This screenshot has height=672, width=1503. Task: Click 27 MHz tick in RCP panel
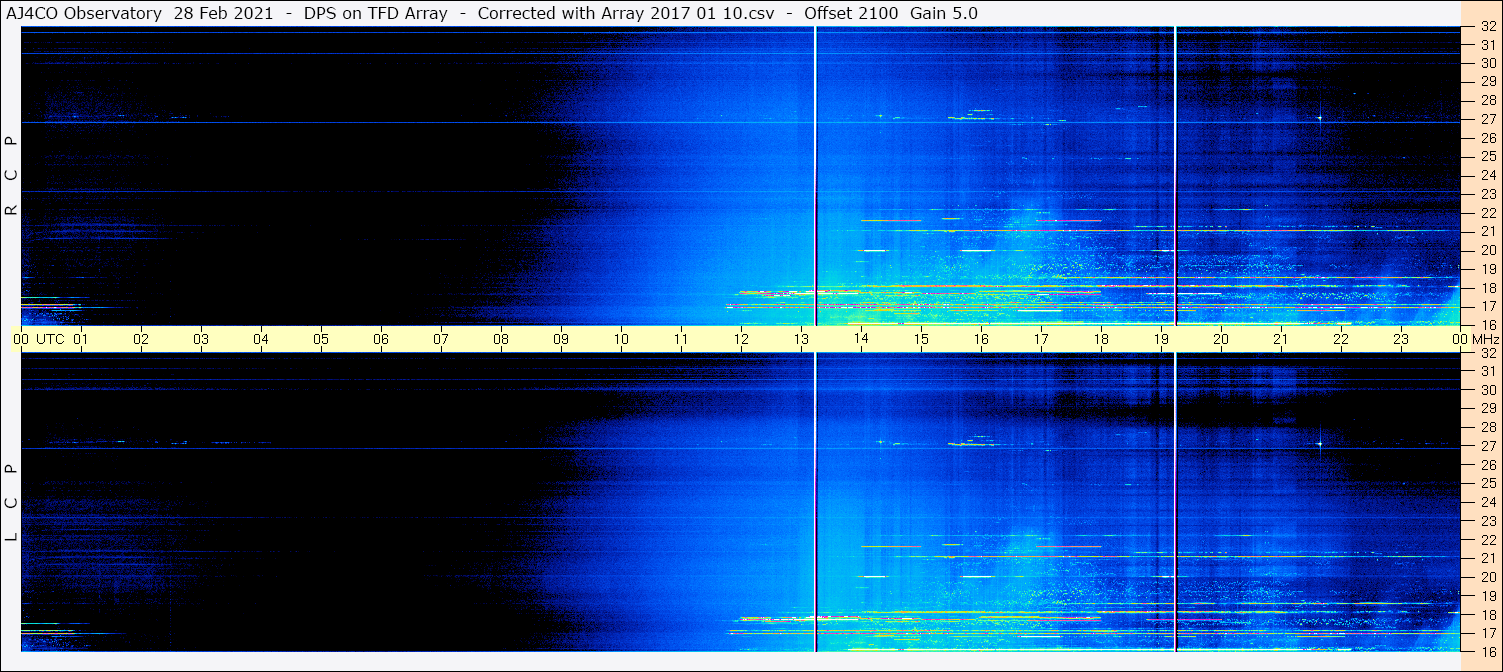pyautogui.click(x=1487, y=119)
